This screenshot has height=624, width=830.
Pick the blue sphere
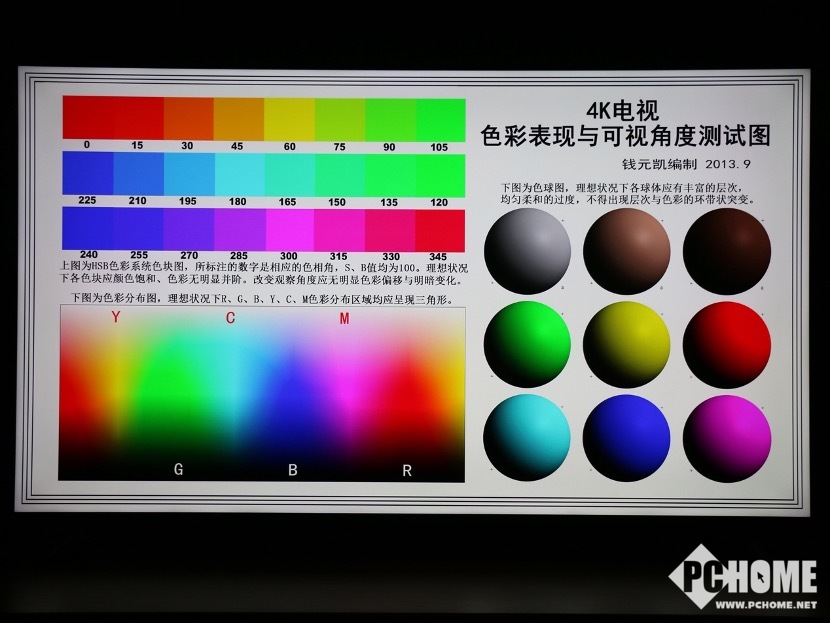627,438
